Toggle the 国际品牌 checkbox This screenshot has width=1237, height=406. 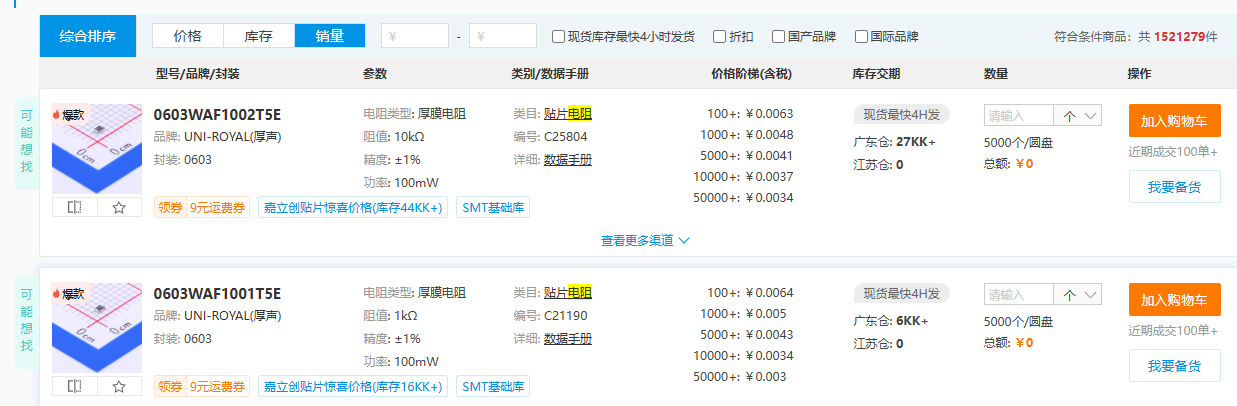click(x=861, y=37)
